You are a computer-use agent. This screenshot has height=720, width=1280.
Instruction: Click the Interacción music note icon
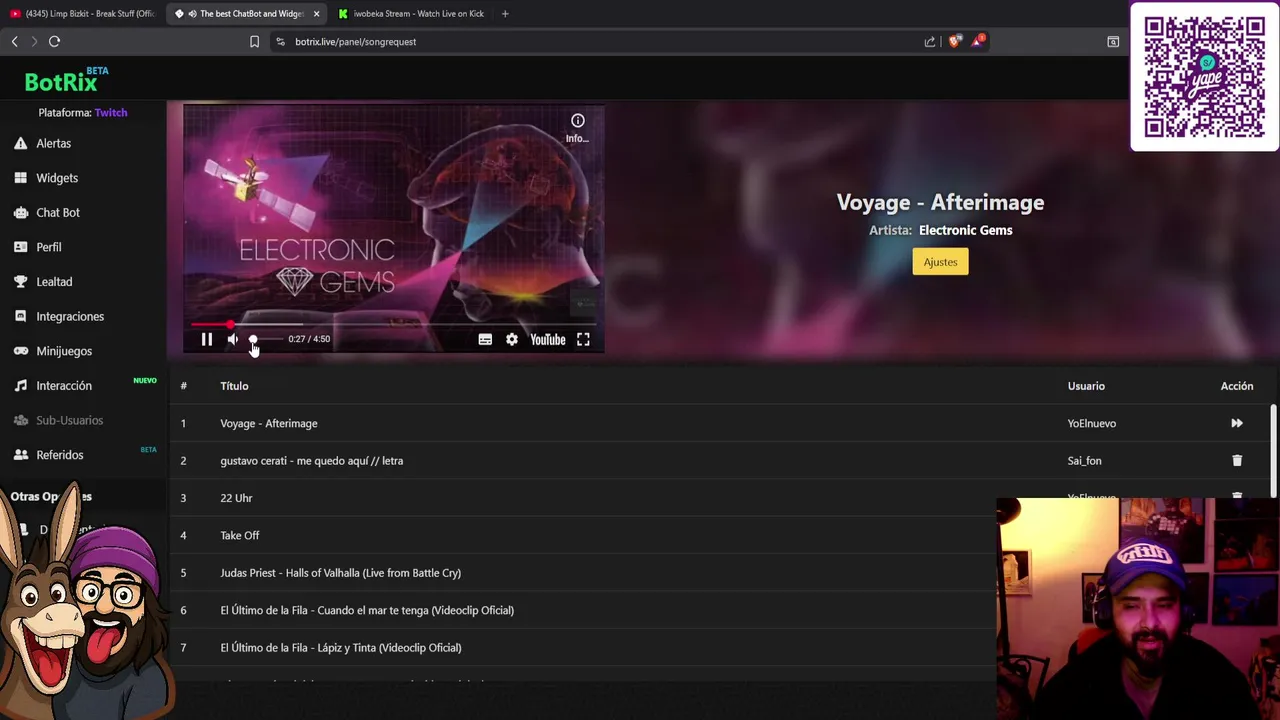pyautogui.click(x=20, y=386)
